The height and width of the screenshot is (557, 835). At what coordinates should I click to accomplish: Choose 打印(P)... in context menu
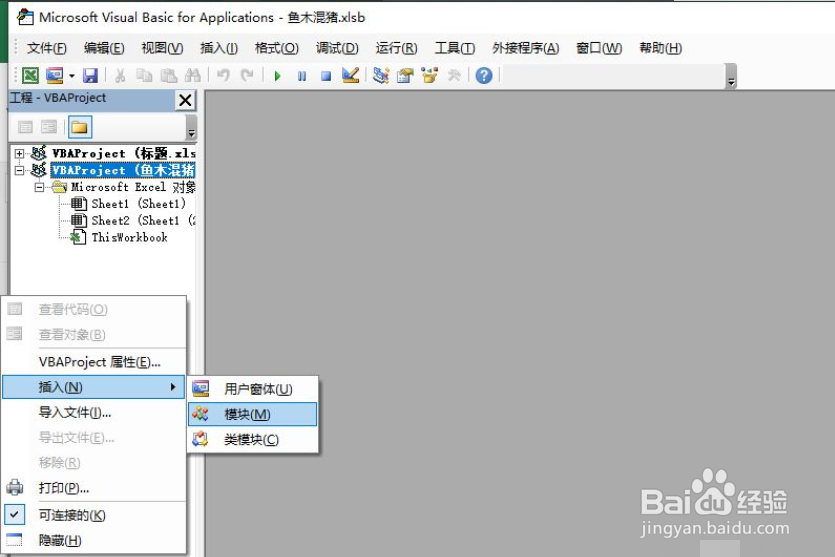click(94, 488)
